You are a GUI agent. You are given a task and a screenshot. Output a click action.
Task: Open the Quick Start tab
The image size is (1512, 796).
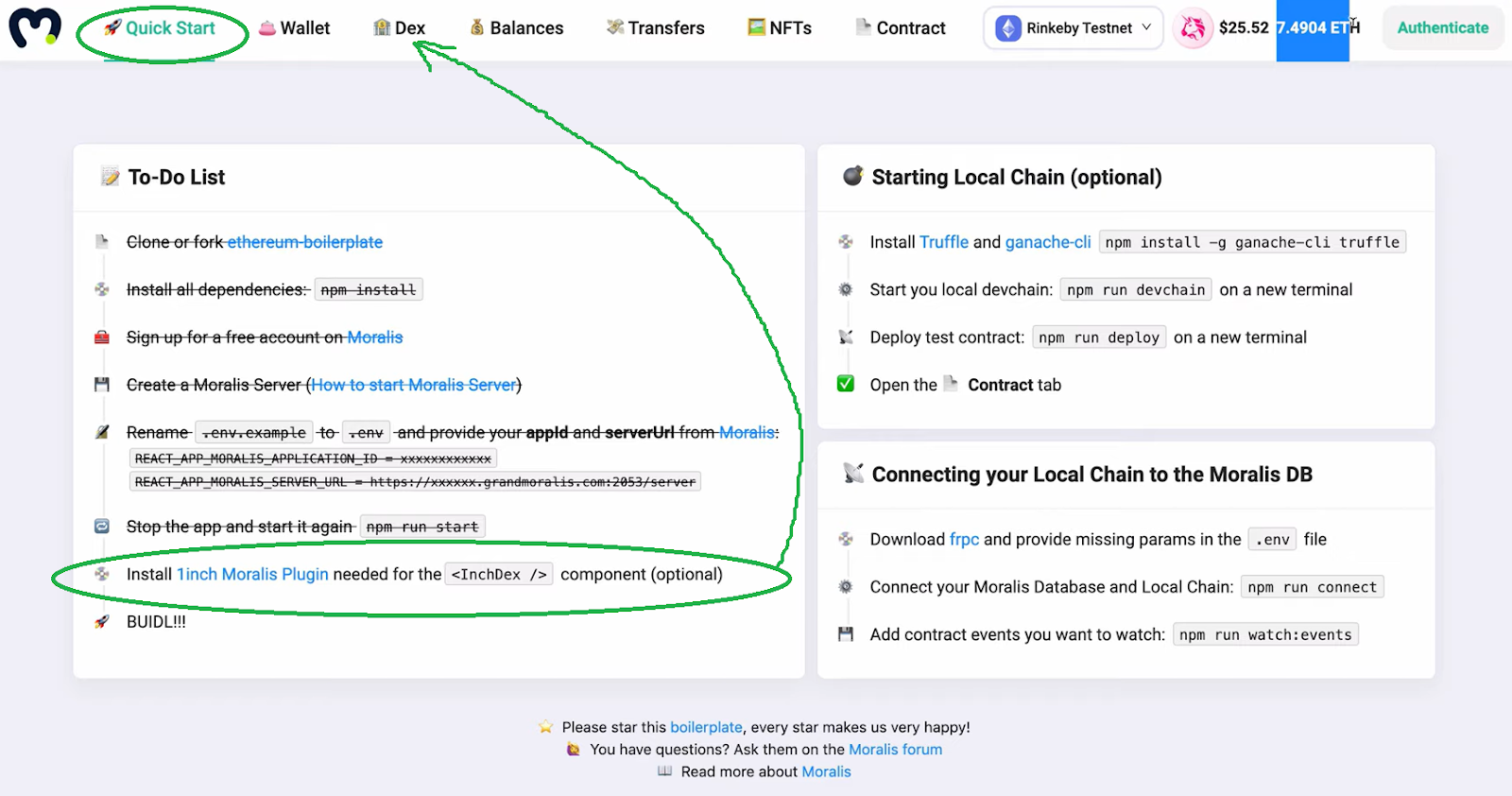pyautogui.click(x=160, y=28)
